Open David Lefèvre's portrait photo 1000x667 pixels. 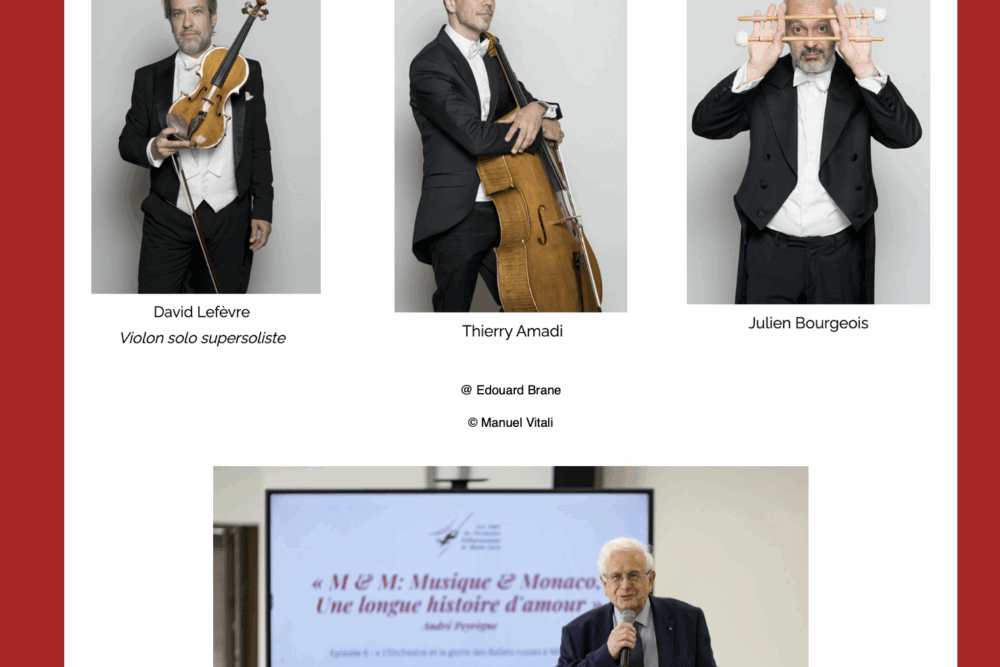click(206, 147)
